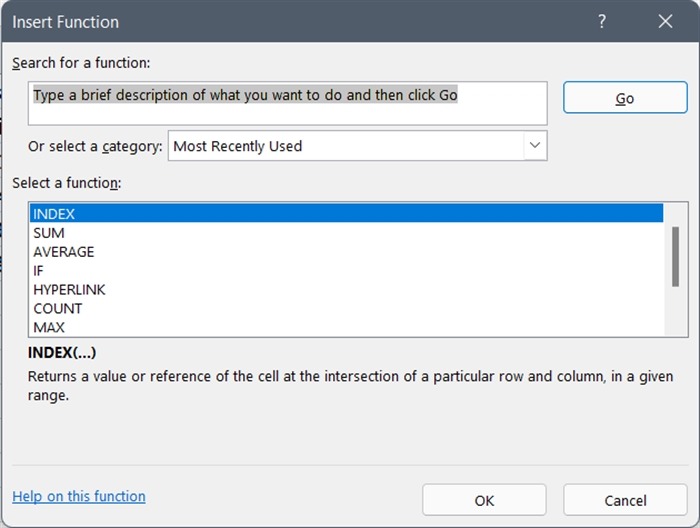Click the 'Search for a function:' label

pyautogui.click(x=81, y=63)
